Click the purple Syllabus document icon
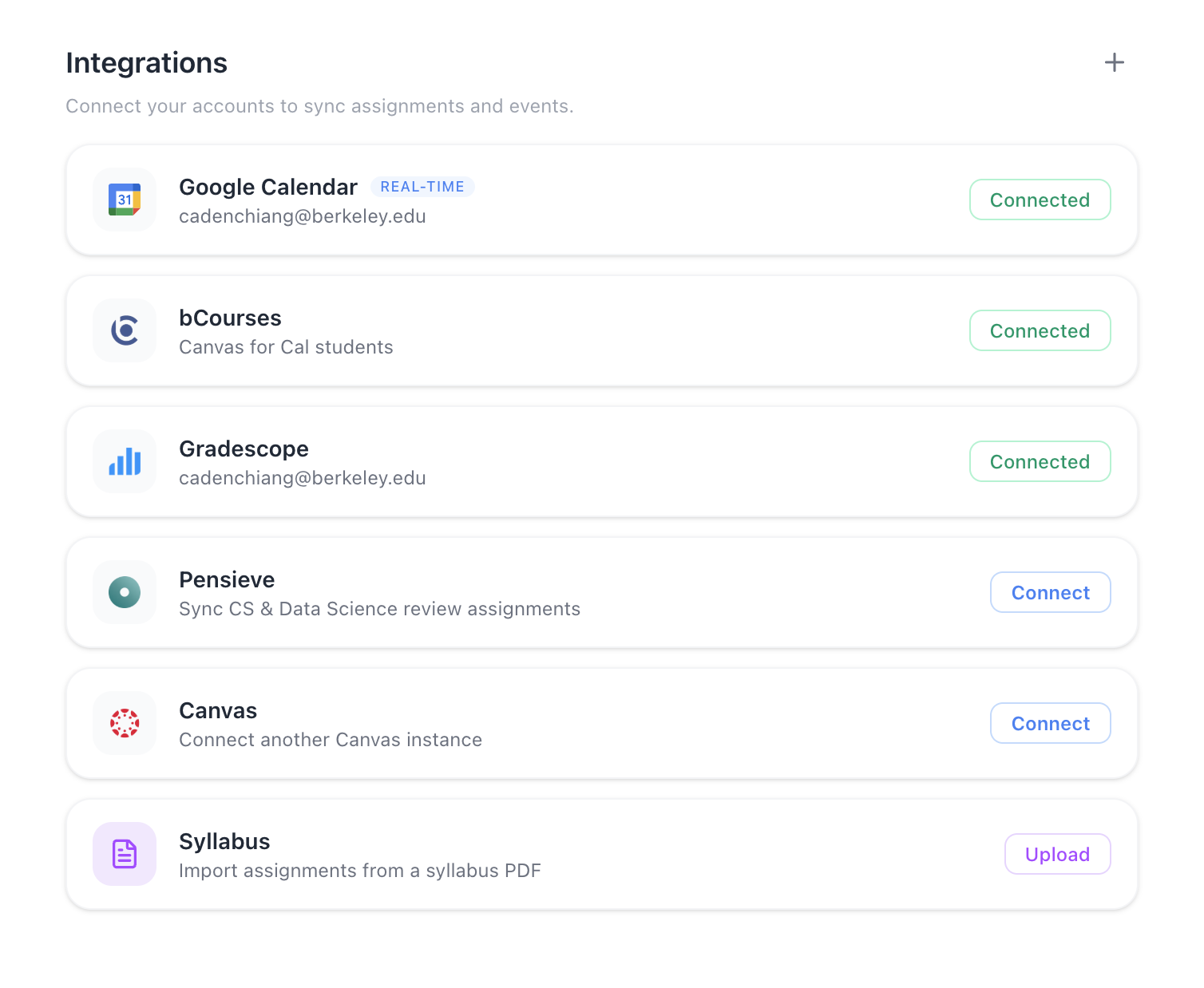The height and width of the screenshot is (988, 1204). 125,854
